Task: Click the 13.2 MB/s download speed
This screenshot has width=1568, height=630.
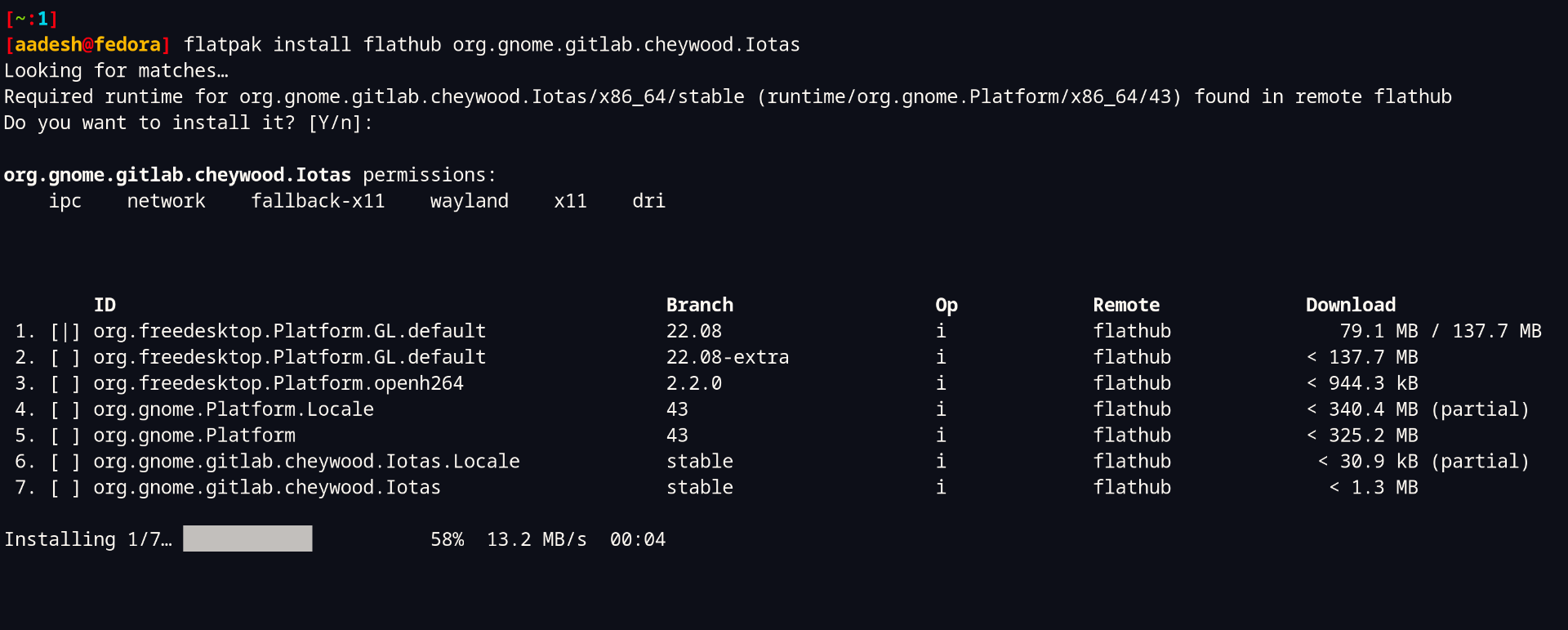Action: coord(537,539)
